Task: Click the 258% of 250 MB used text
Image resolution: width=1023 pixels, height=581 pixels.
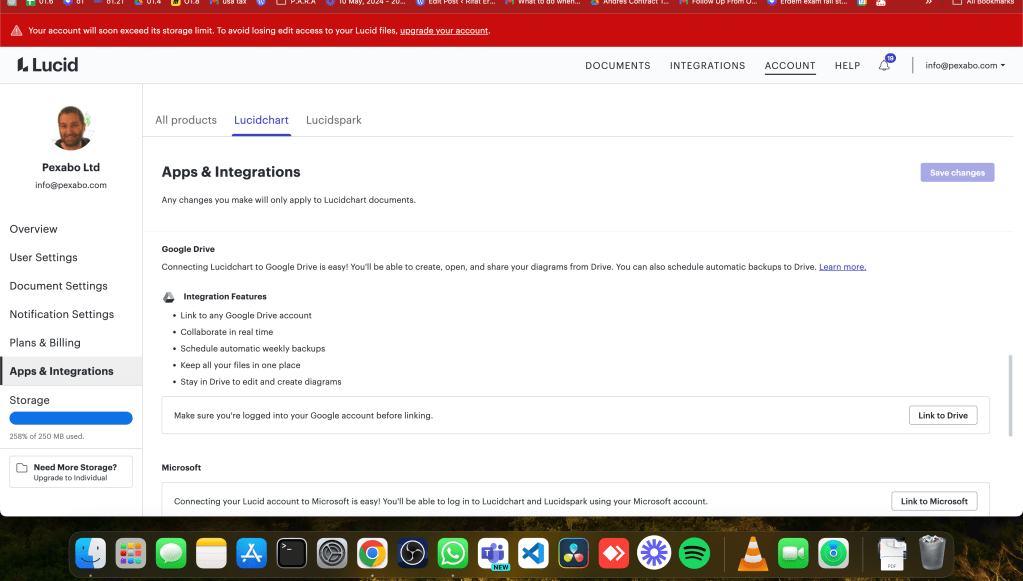Action: click(x=47, y=436)
